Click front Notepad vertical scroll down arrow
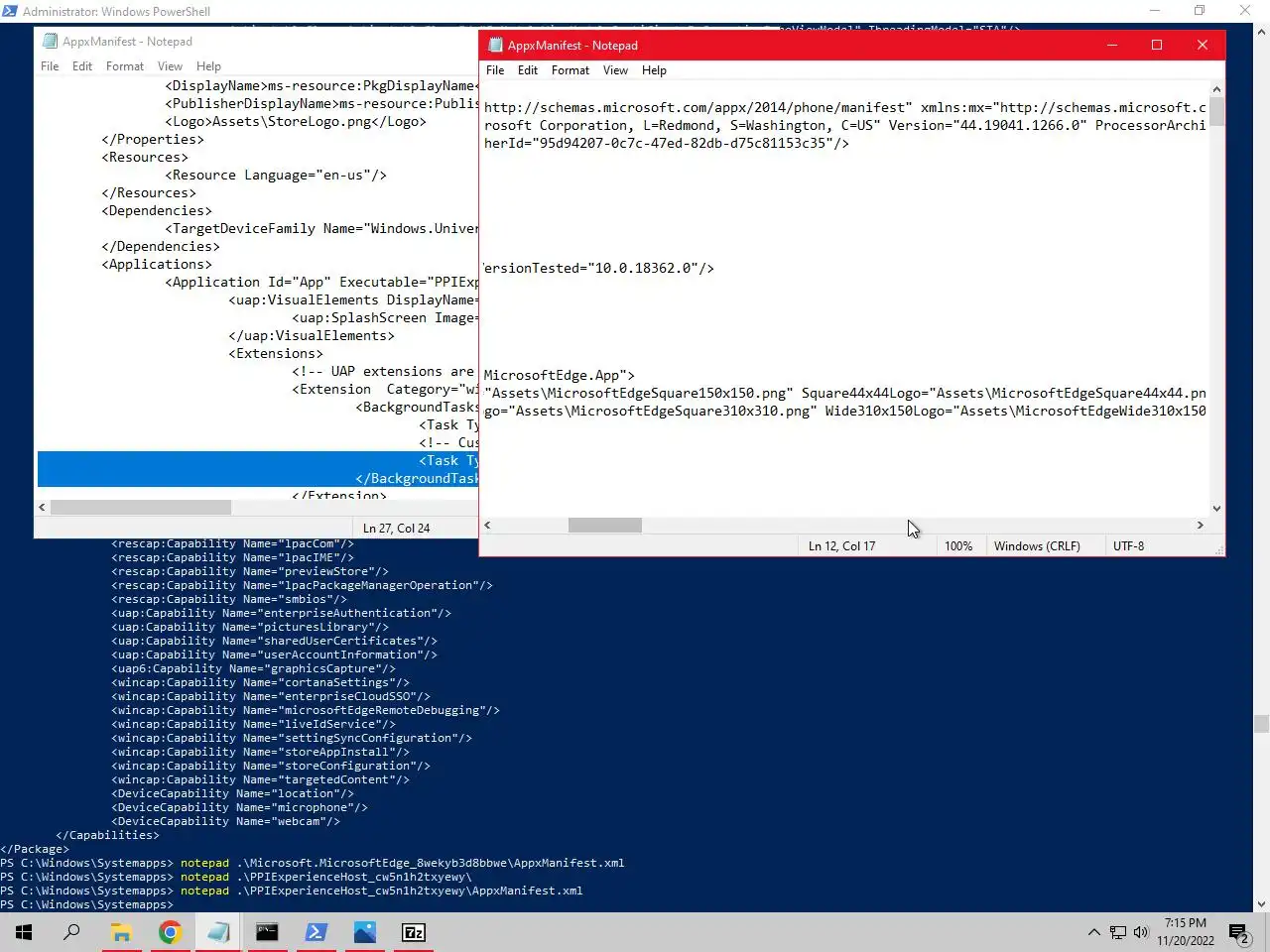Viewport: 1270px width, 952px height. tap(1216, 509)
